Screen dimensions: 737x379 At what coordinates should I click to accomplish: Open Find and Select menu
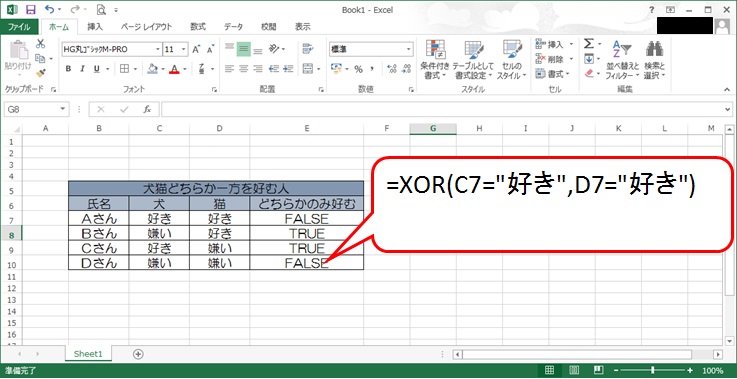654,60
